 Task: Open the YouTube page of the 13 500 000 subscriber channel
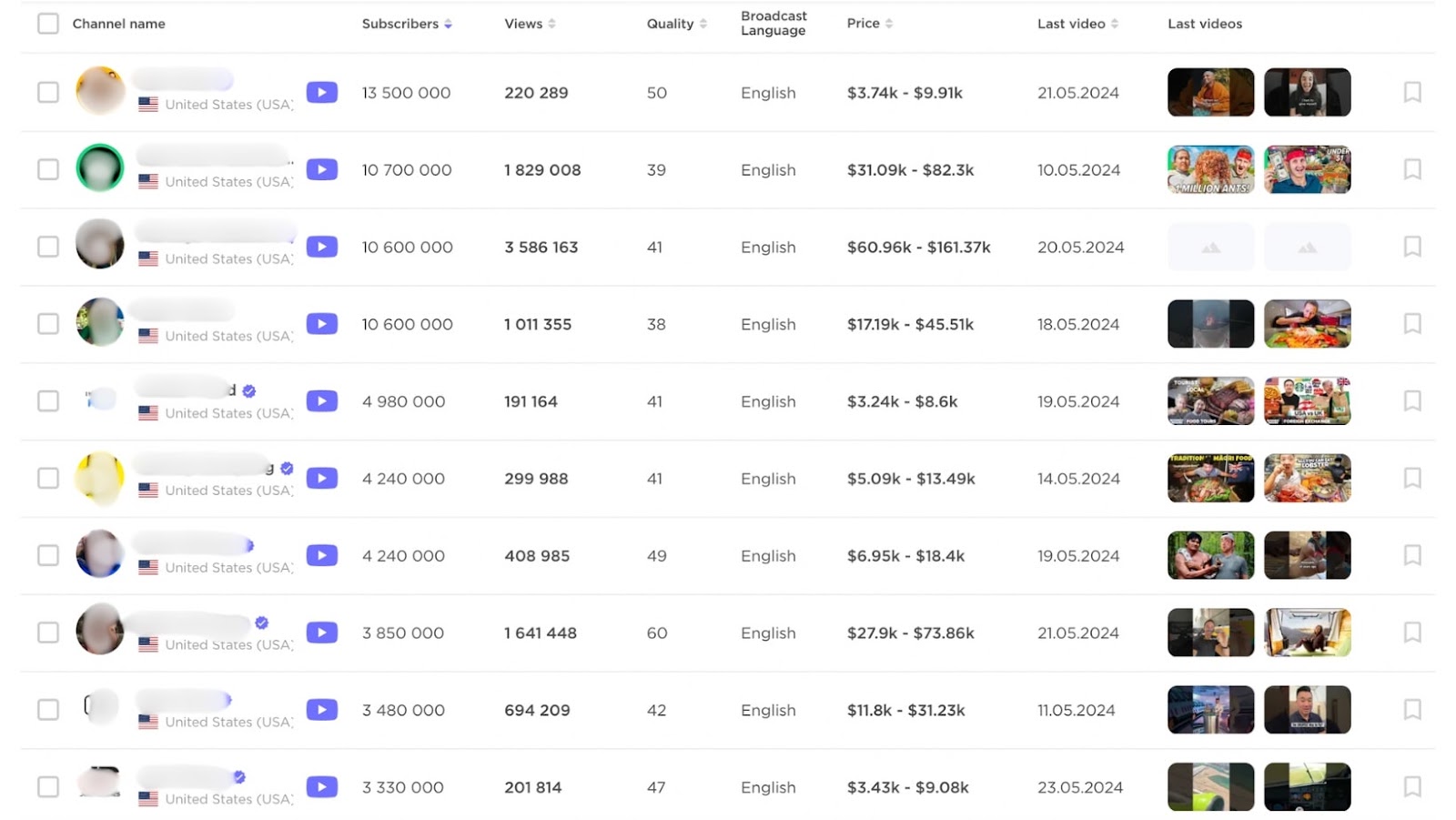click(x=322, y=92)
